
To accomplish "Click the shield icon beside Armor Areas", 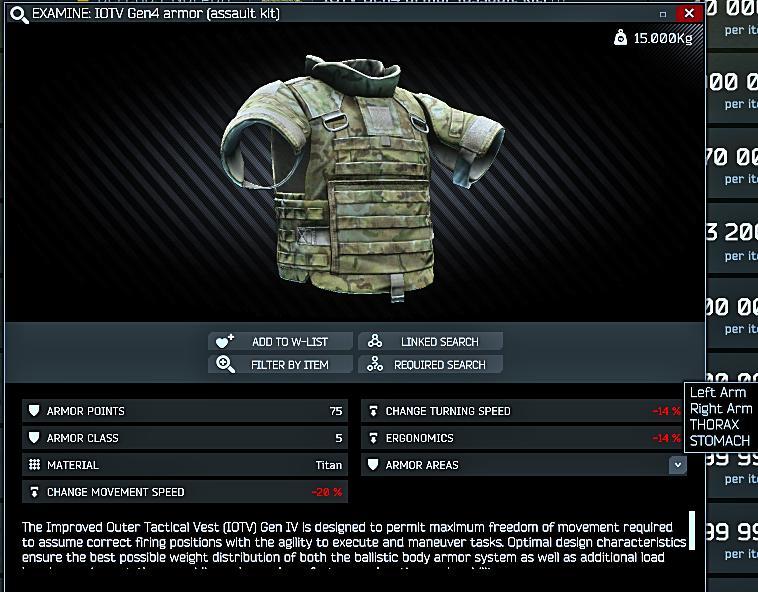I will click(373, 465).
